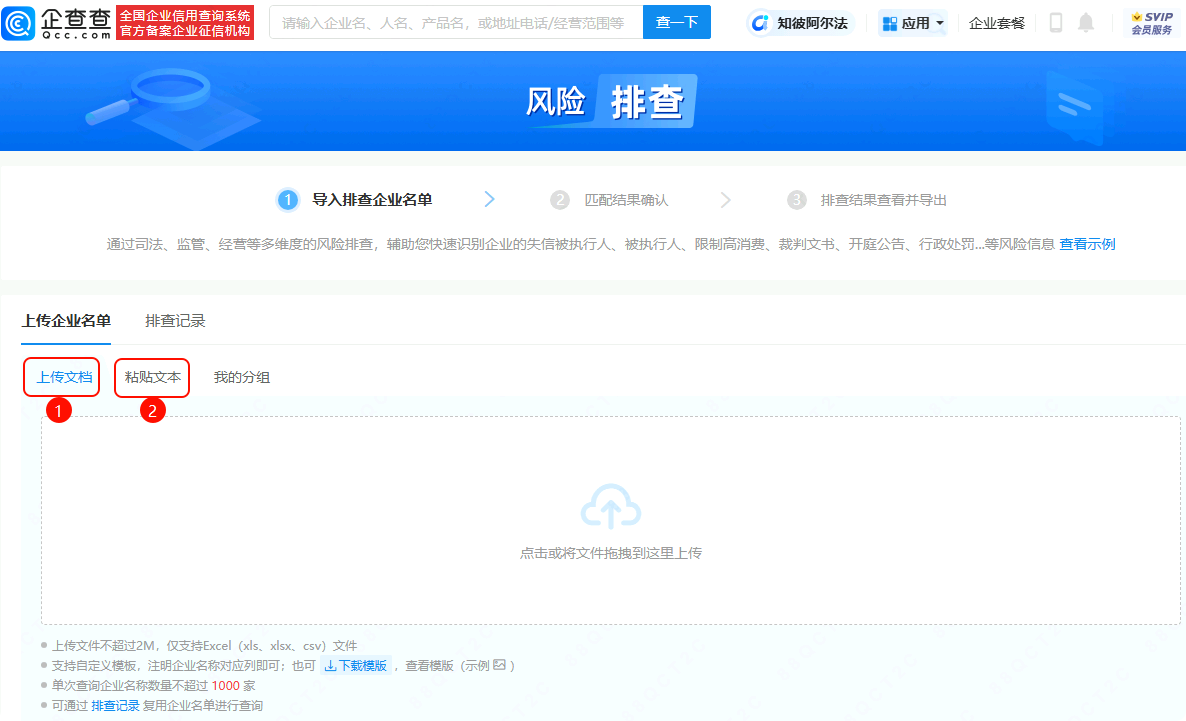The width and height of the screenshot is (1186, 721).
Task: Switch to the 排查记录 tab
Action: (175, 321)
